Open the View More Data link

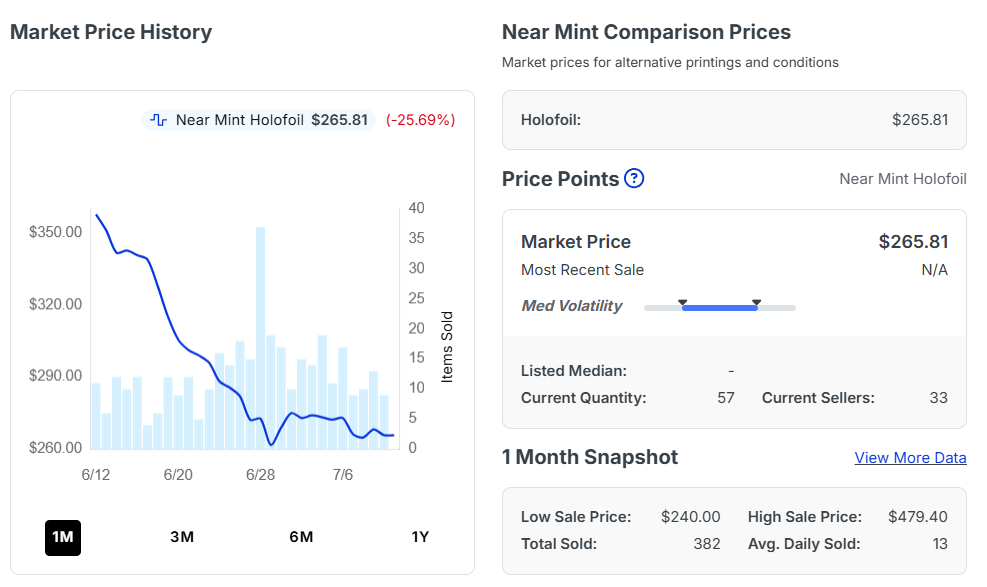pyautogui.click(x=910, y=458)
